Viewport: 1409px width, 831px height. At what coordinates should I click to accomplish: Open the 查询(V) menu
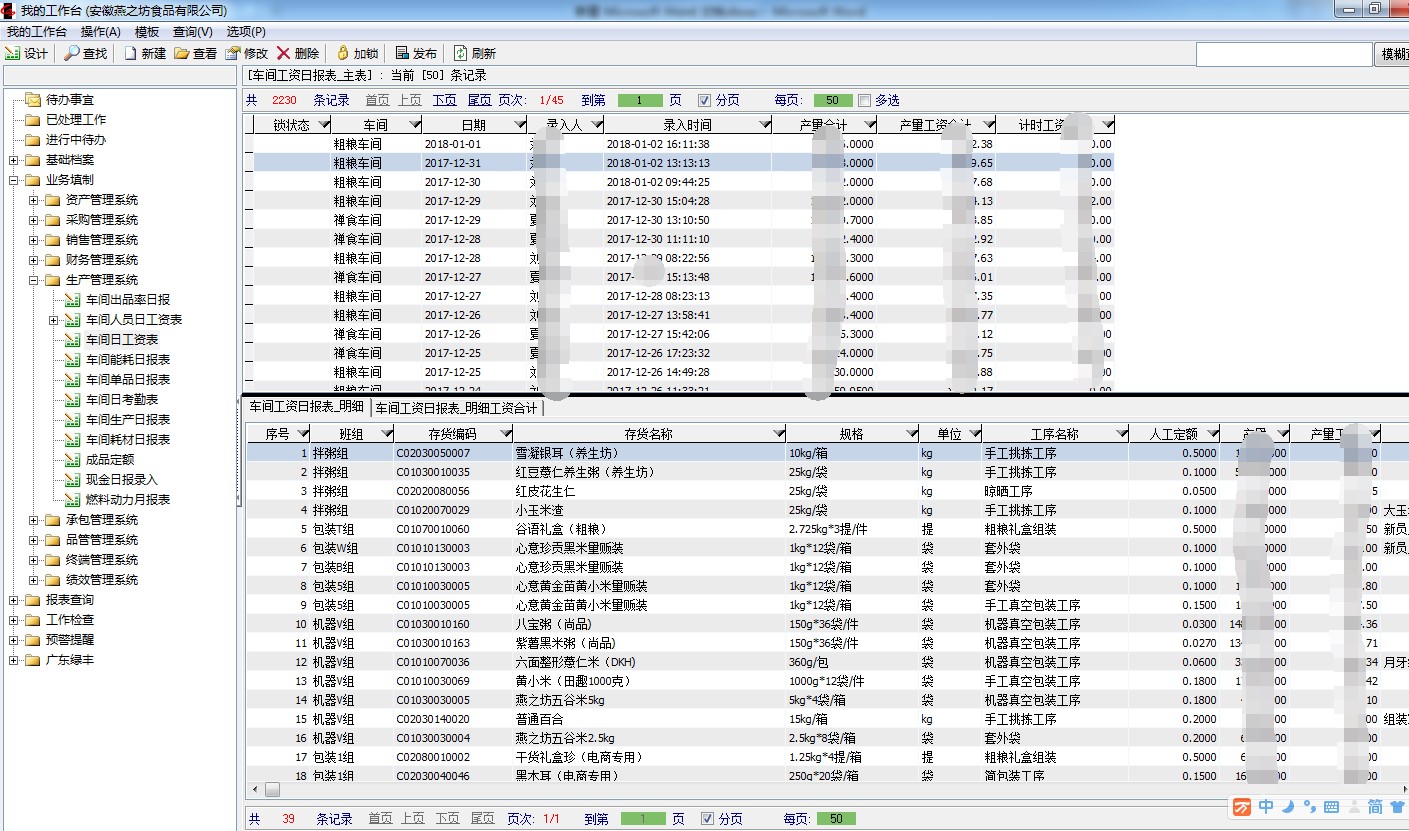[192, 31]
